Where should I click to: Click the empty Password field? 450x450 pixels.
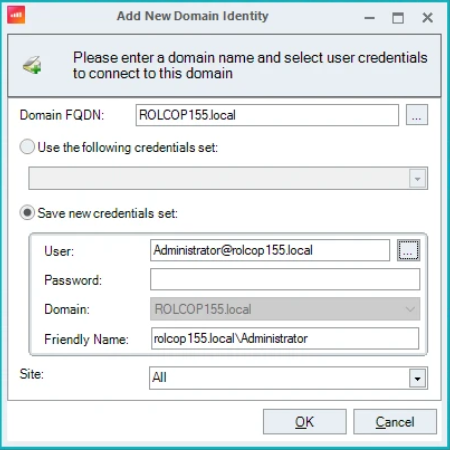285,279
